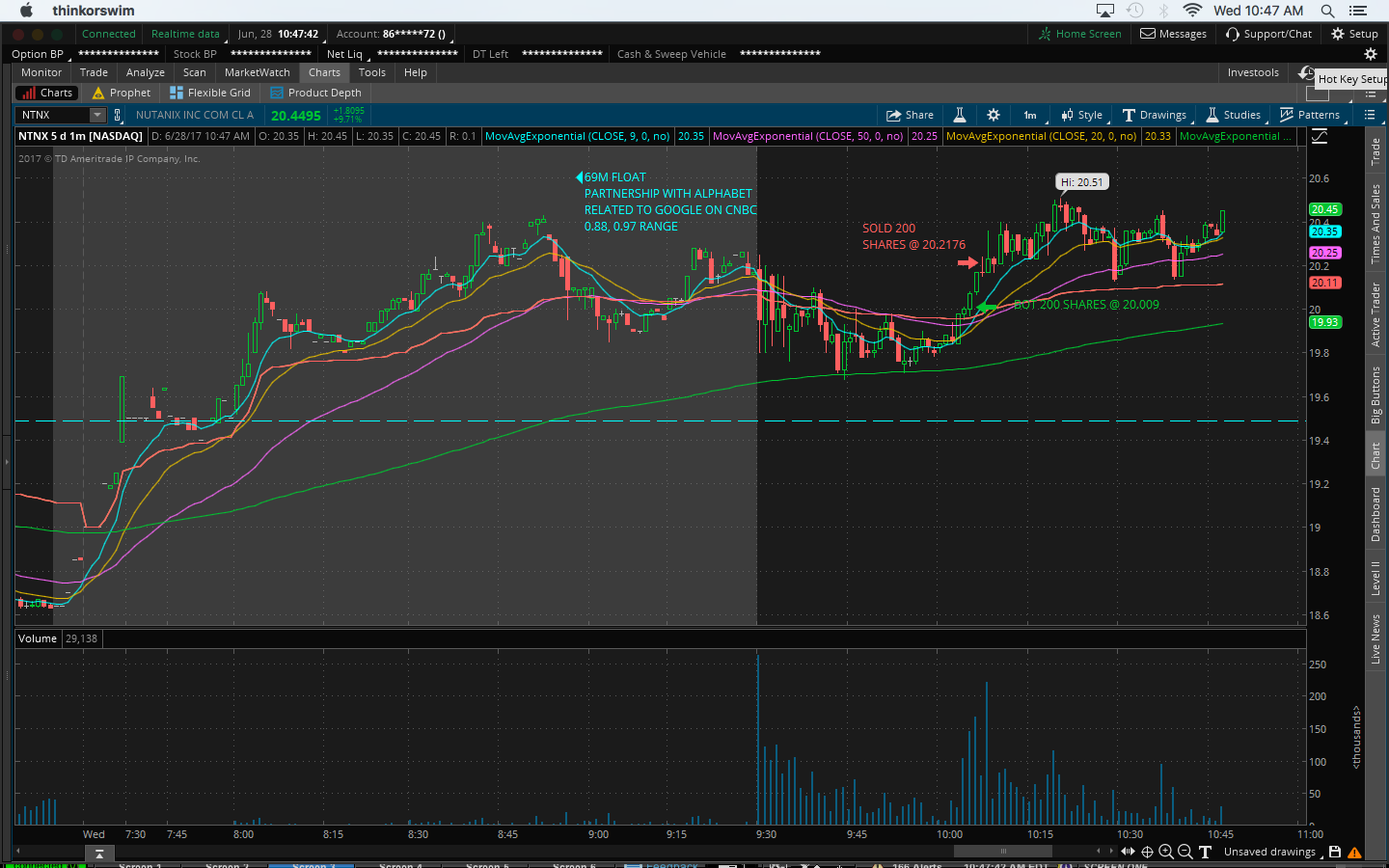Click the collapse panel arrow below chart
The image size is (1389, 868).
tap(99, 854)
